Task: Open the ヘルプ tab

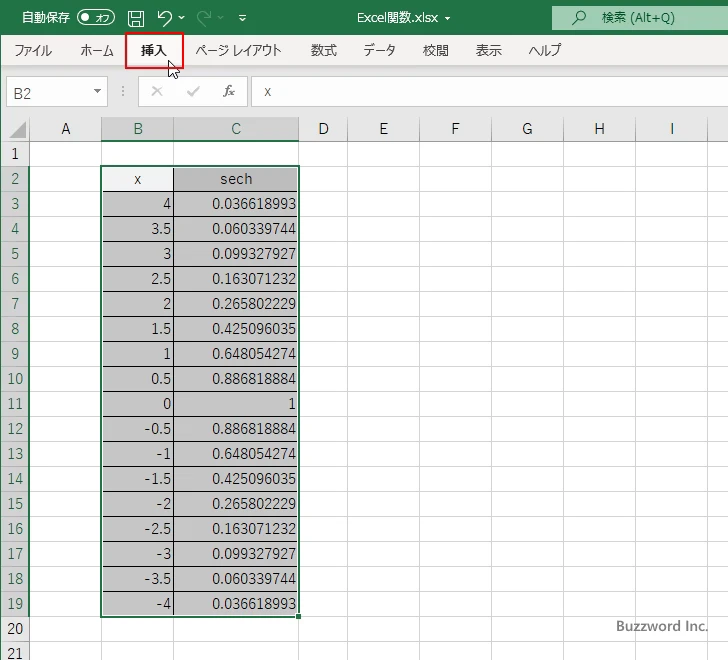Action: click(x=545, y=50)
